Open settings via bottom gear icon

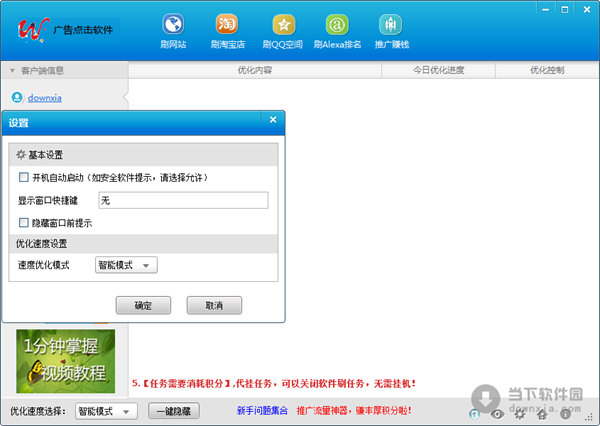(519, 414)
